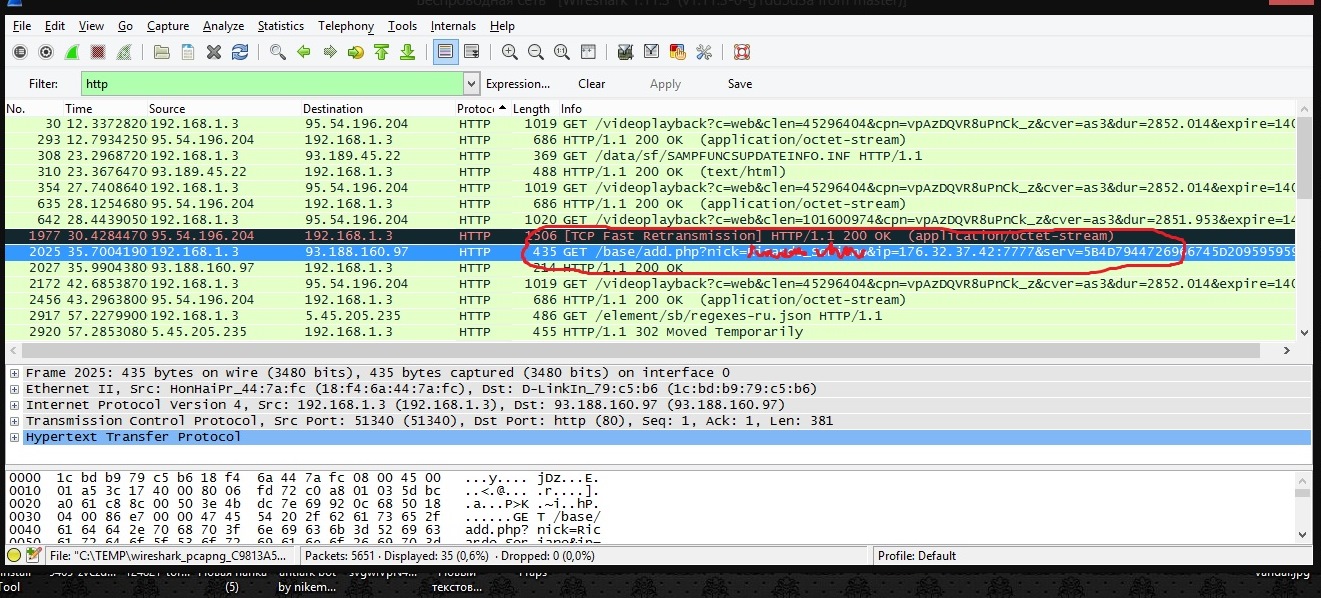The width and height of the screenshot is (1321, 598).
Task: Reload this capture file
Action: click(239, 52)
